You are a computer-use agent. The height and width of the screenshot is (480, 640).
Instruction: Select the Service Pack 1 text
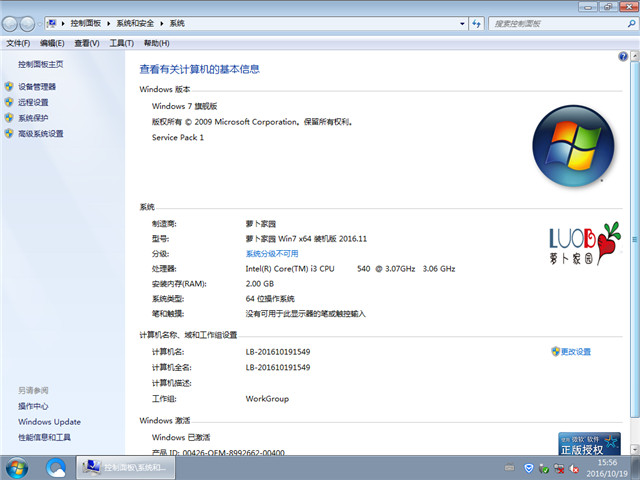pos(178,138)
